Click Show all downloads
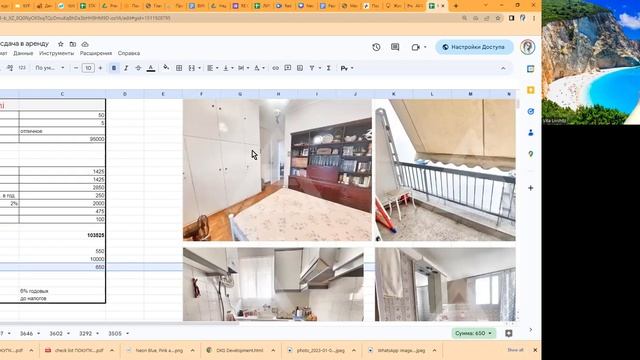640x360 pixels. 515,350
